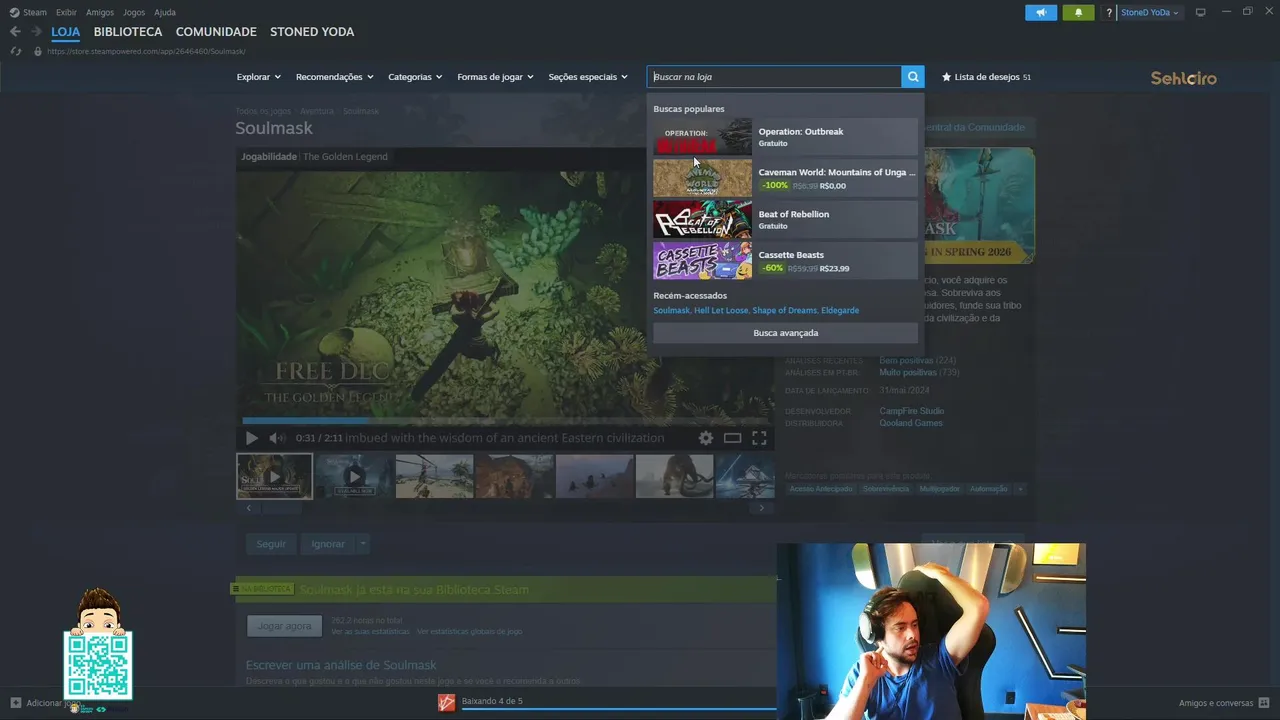Open the Exibir menu
1280x720 pixels.
(x=66, y=12)
